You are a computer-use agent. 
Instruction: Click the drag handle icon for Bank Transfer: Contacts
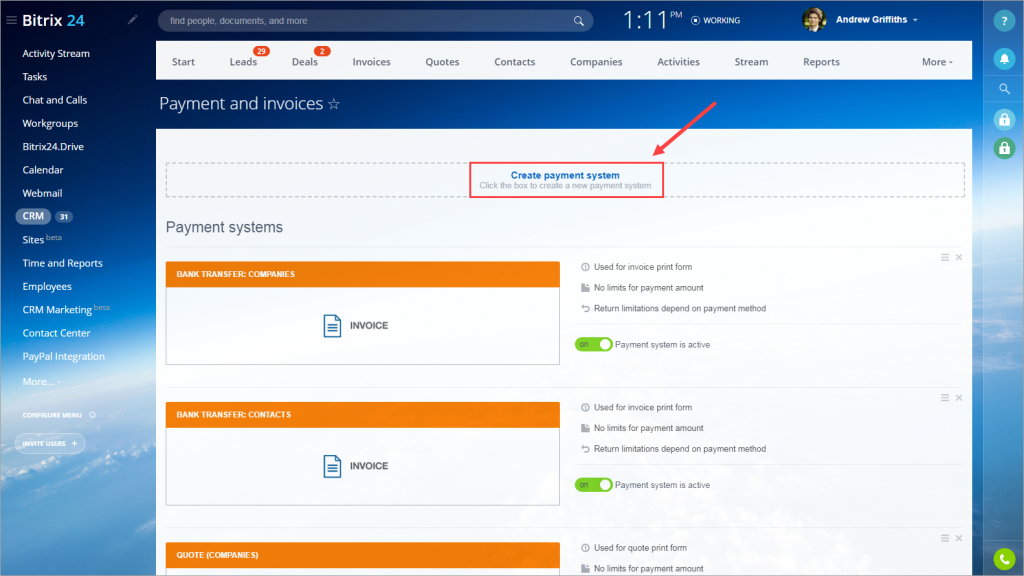click(944, 398)
